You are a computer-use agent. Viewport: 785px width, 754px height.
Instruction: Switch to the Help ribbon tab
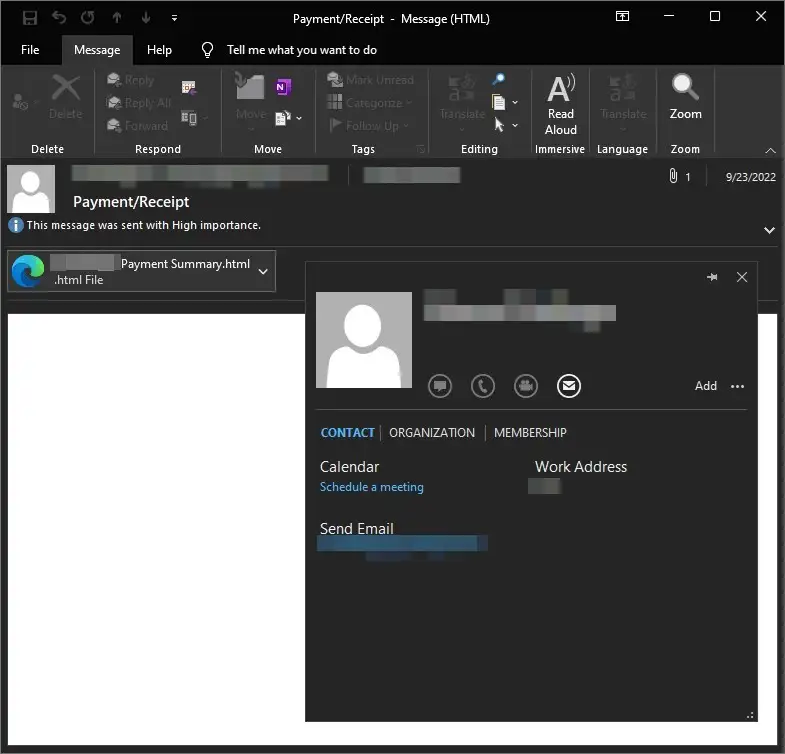159,50
